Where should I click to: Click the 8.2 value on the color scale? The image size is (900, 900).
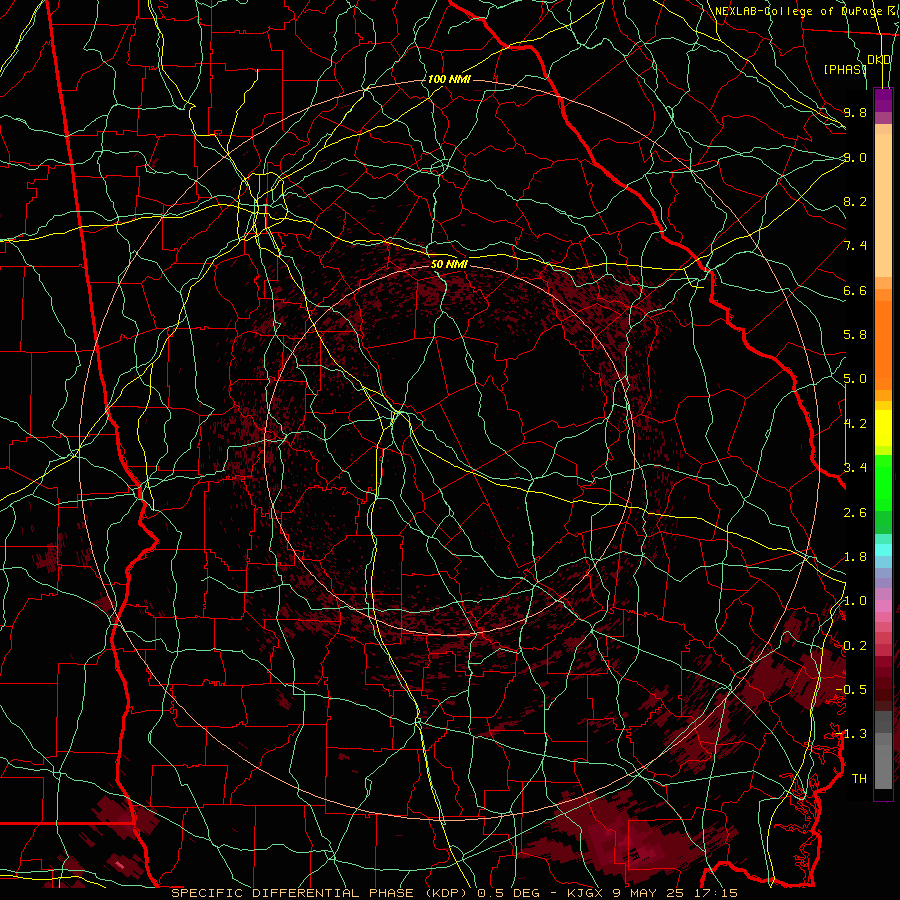click(855, 201)
